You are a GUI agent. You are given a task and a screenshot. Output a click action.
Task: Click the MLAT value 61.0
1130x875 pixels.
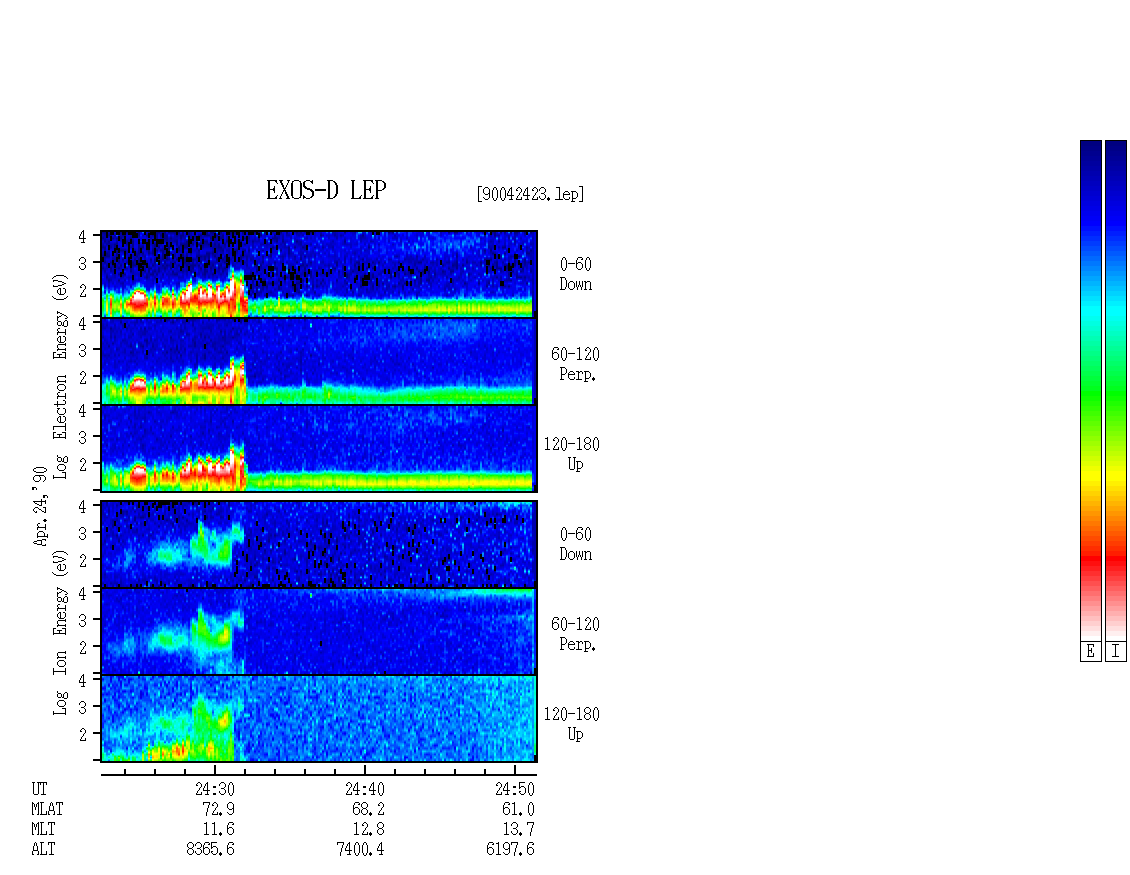click(518, 809)
